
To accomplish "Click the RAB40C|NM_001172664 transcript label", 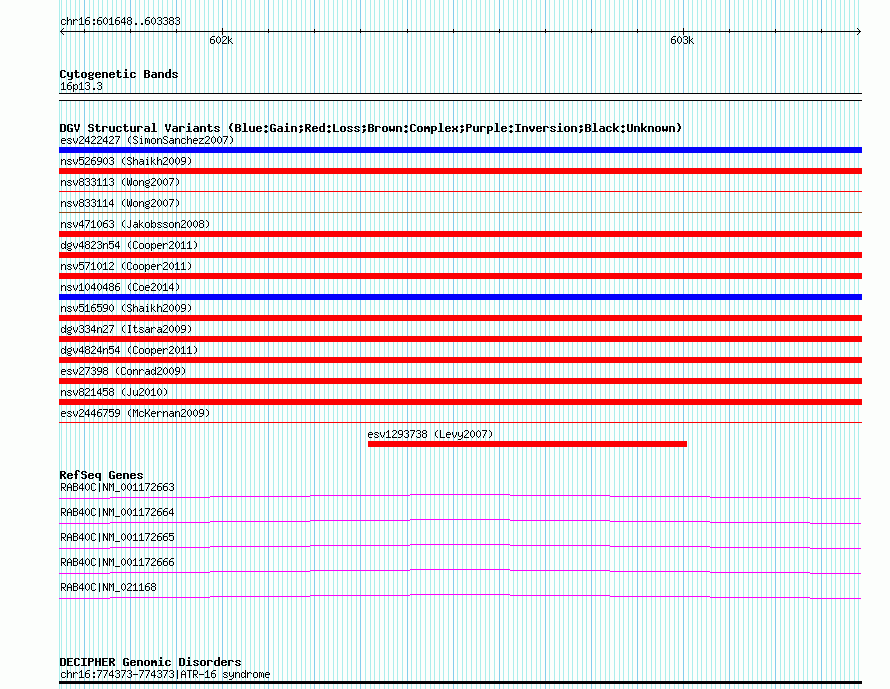I will tap(117, 512).
